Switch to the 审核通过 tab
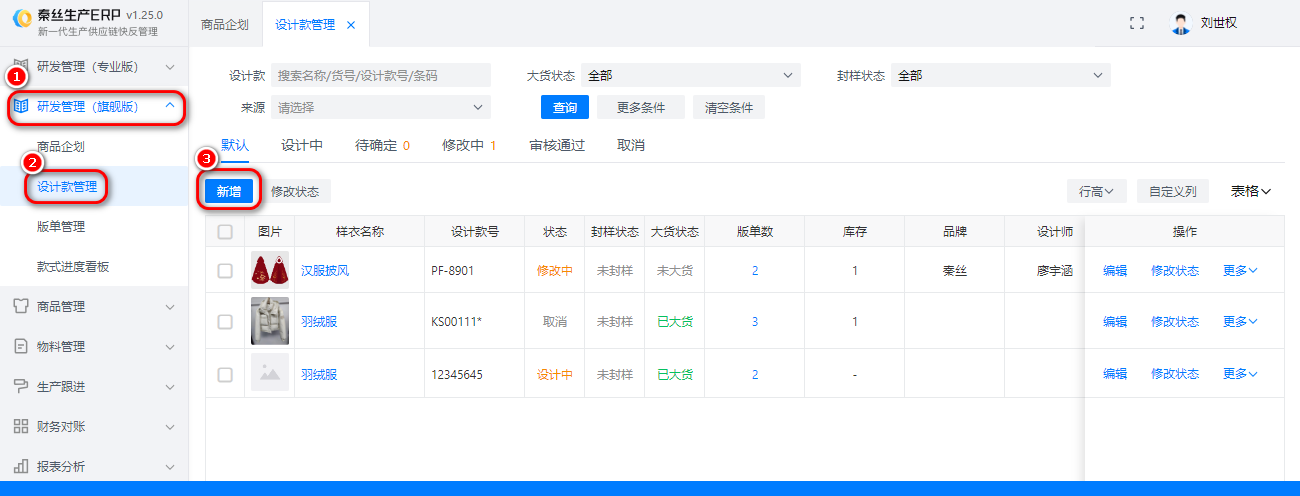 pos(557,145)
